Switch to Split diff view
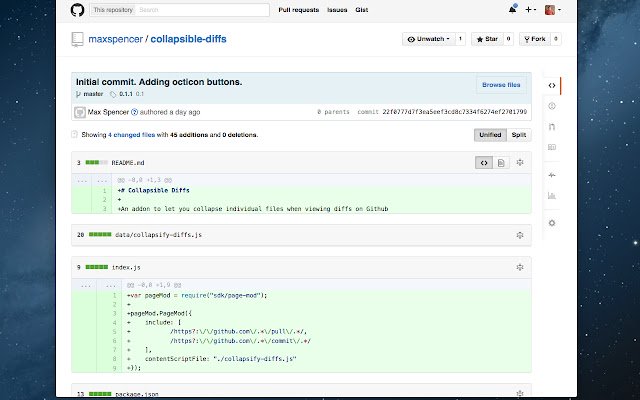 [x=519, y=135]
